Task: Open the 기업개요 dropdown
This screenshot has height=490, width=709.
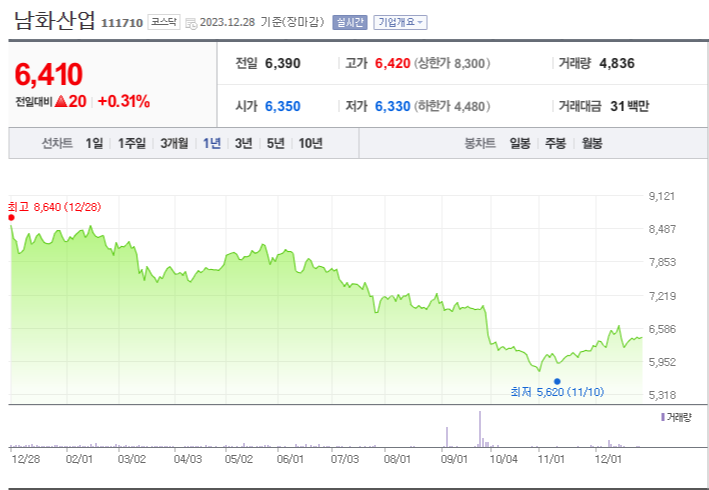Action: point(400,22)
